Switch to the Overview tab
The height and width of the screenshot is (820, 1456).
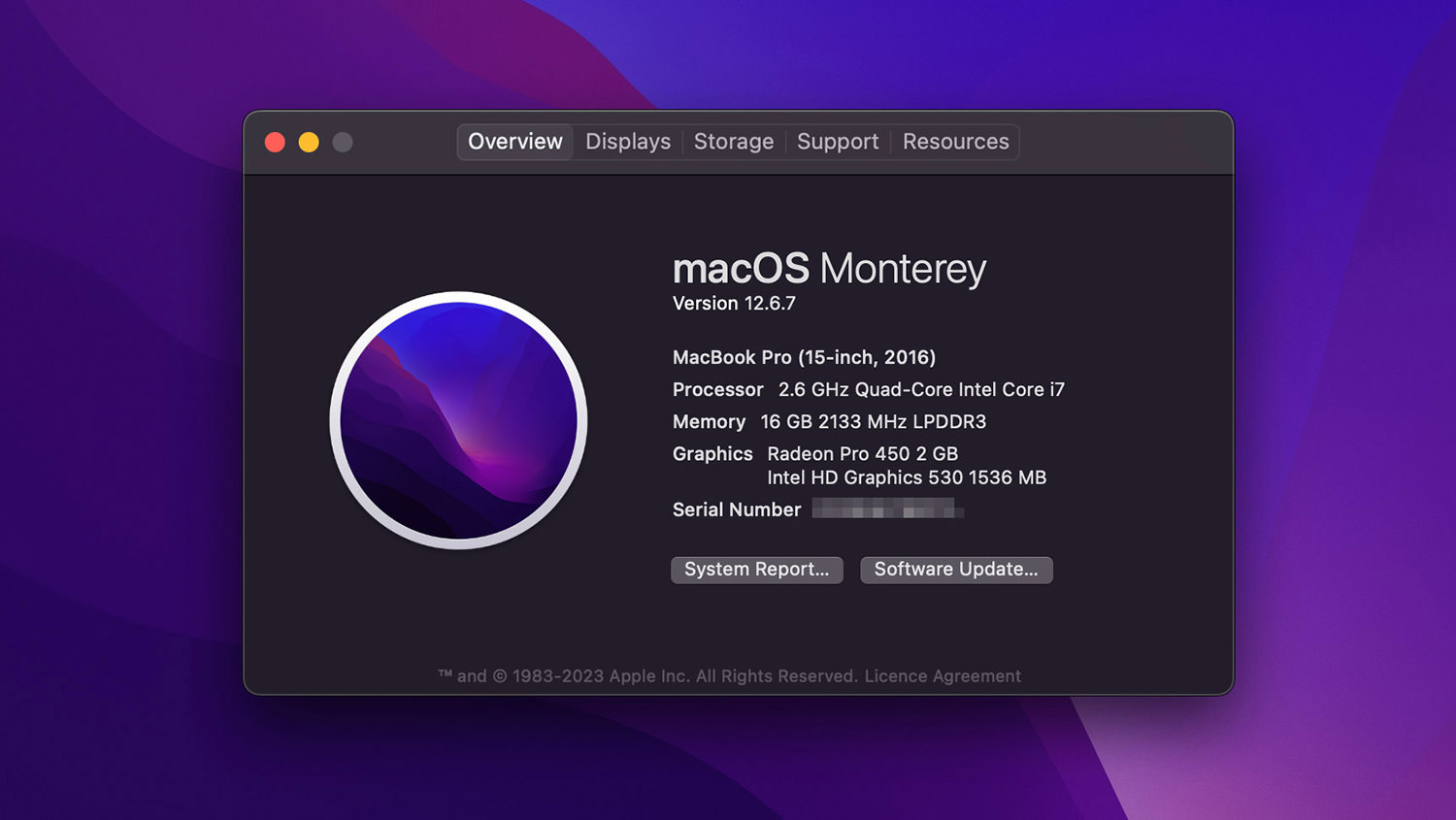pyautogui.click(x=515, y=142)
